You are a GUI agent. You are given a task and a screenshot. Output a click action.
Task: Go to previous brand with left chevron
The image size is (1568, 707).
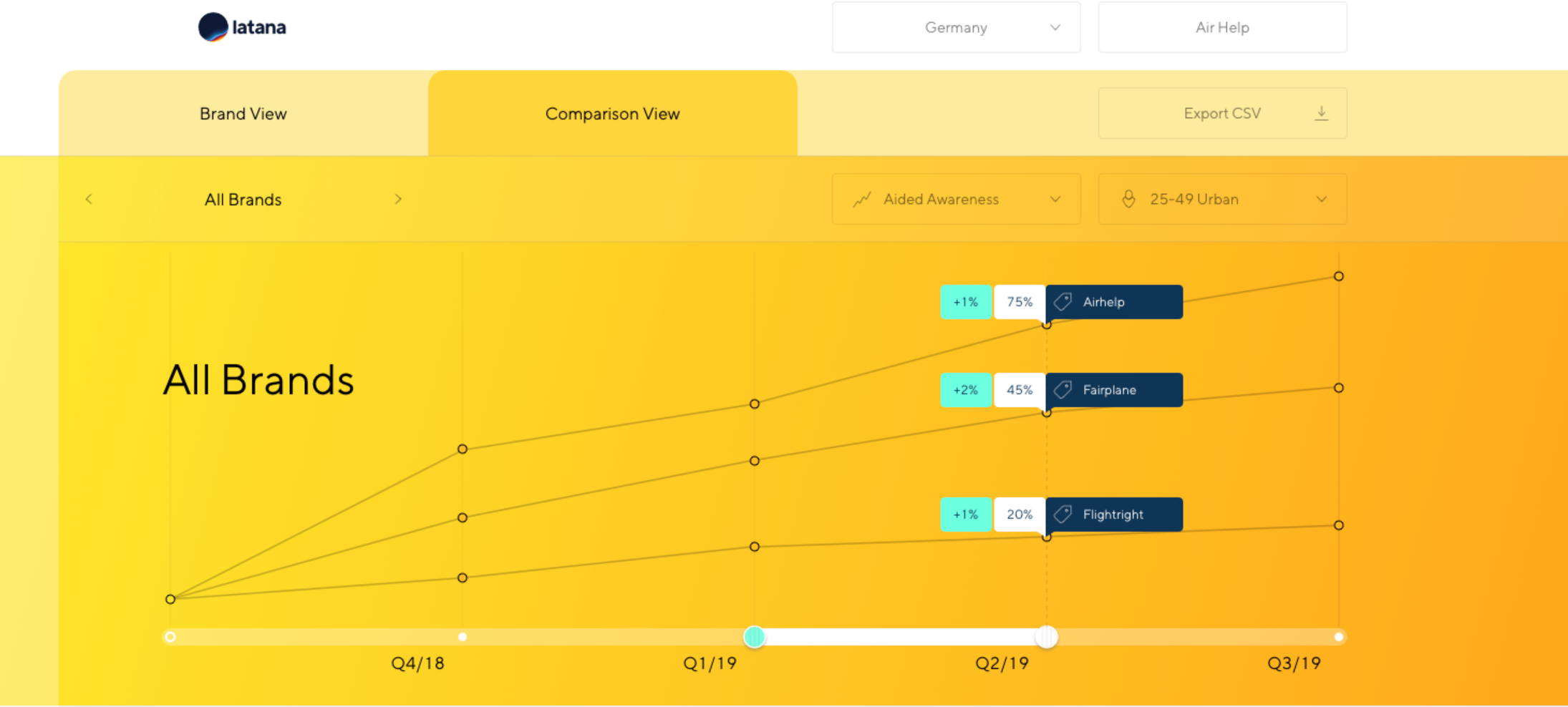click(x=89, y=199)
